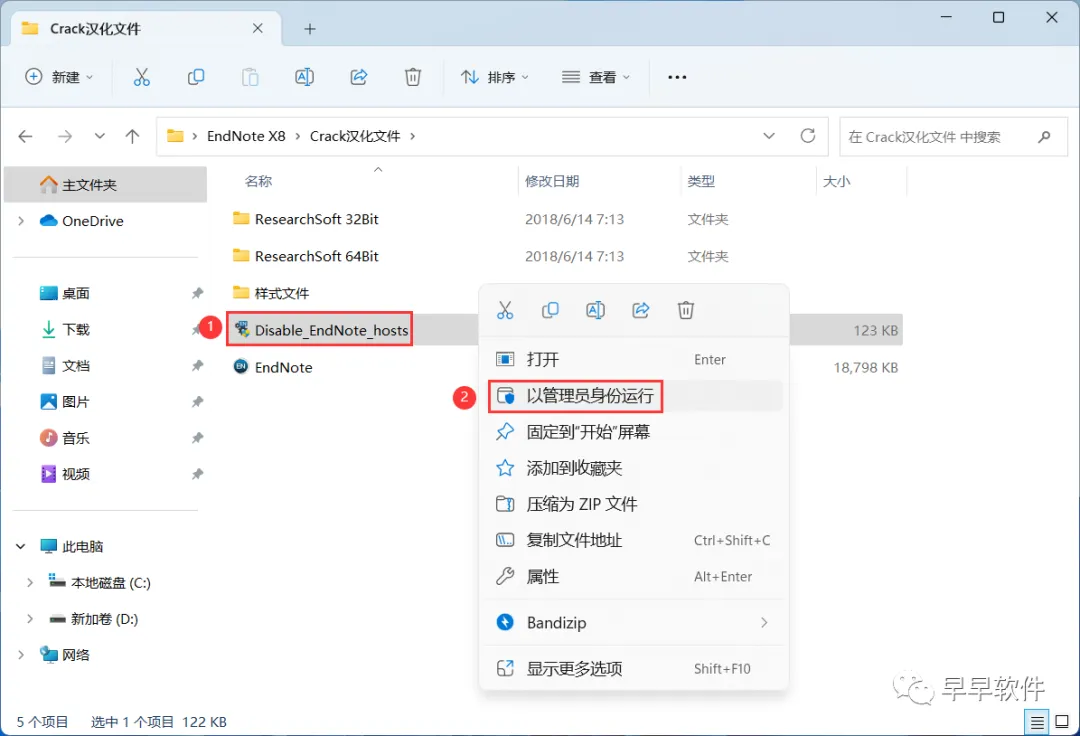Viewport: 1080px width, 736px height.
Task: Click the search magnifier icon
Action: coord(1044,136)
